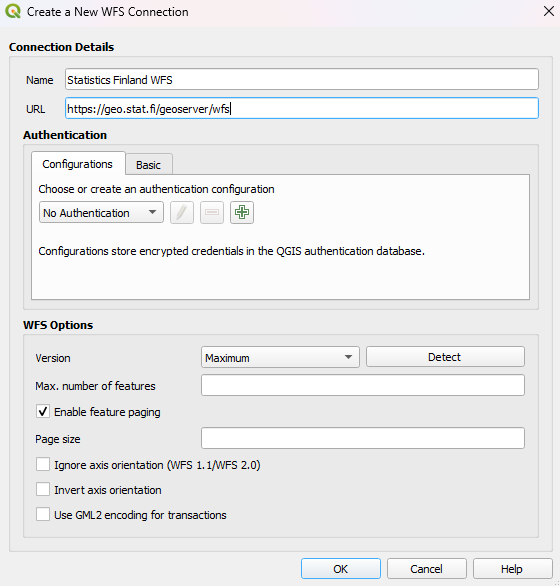Click the 'Authentication' heading
Screen dimensions: 560x586
coord(65,135)
